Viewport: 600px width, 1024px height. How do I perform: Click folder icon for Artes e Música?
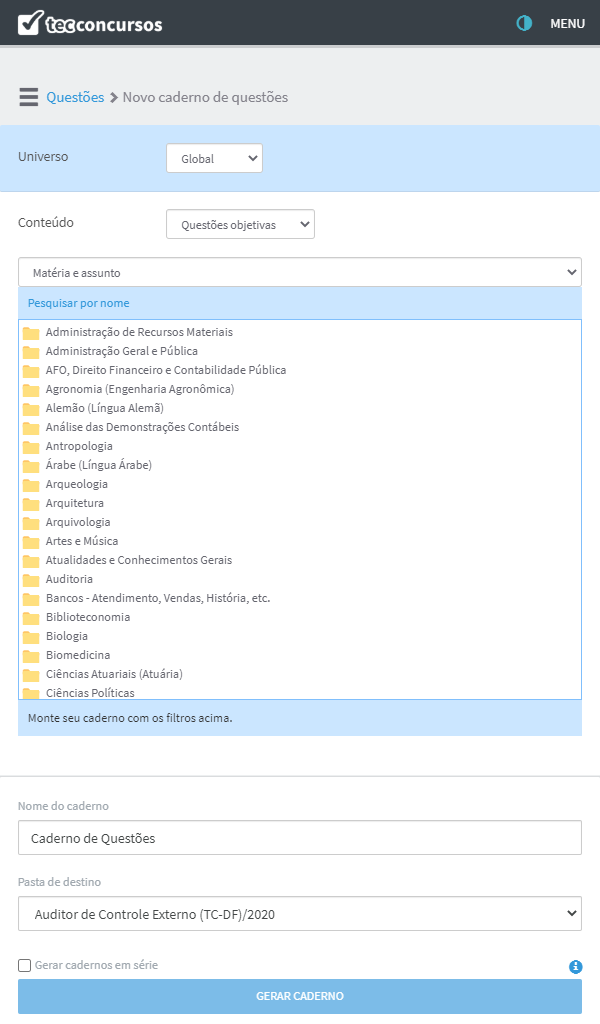31,541
